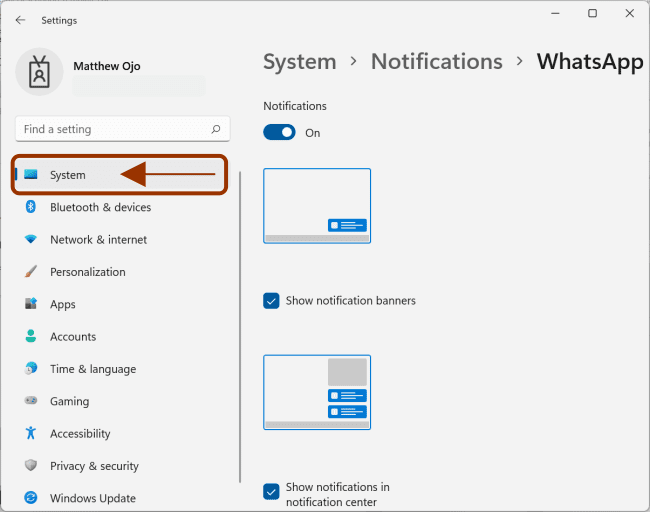Click the Time & language globe icon
This screenshot has width=650, height=512.
(31, 368)
